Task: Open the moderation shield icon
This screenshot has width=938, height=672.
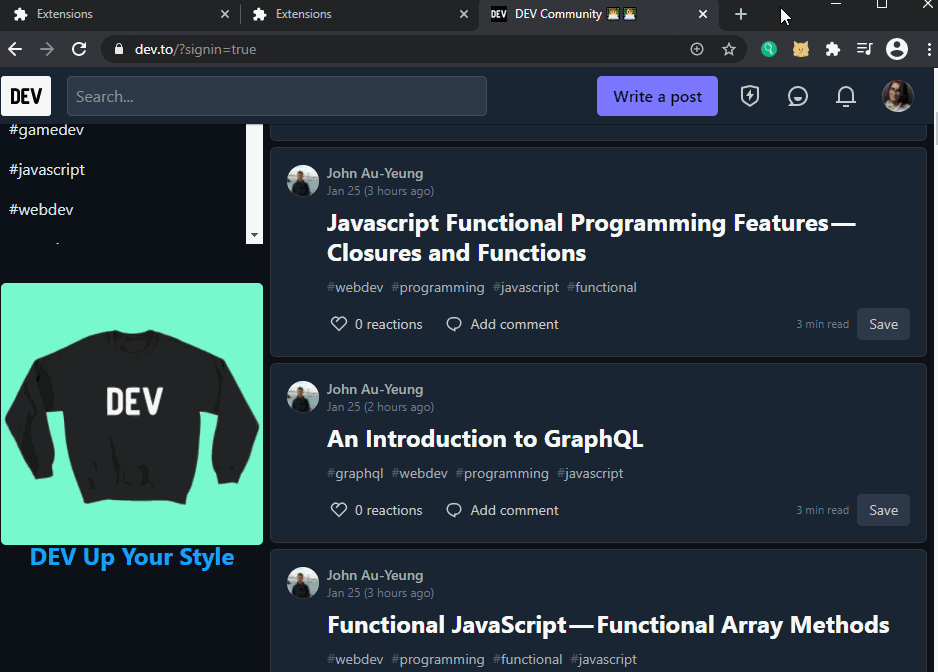Action: click(x=750, y=96)
